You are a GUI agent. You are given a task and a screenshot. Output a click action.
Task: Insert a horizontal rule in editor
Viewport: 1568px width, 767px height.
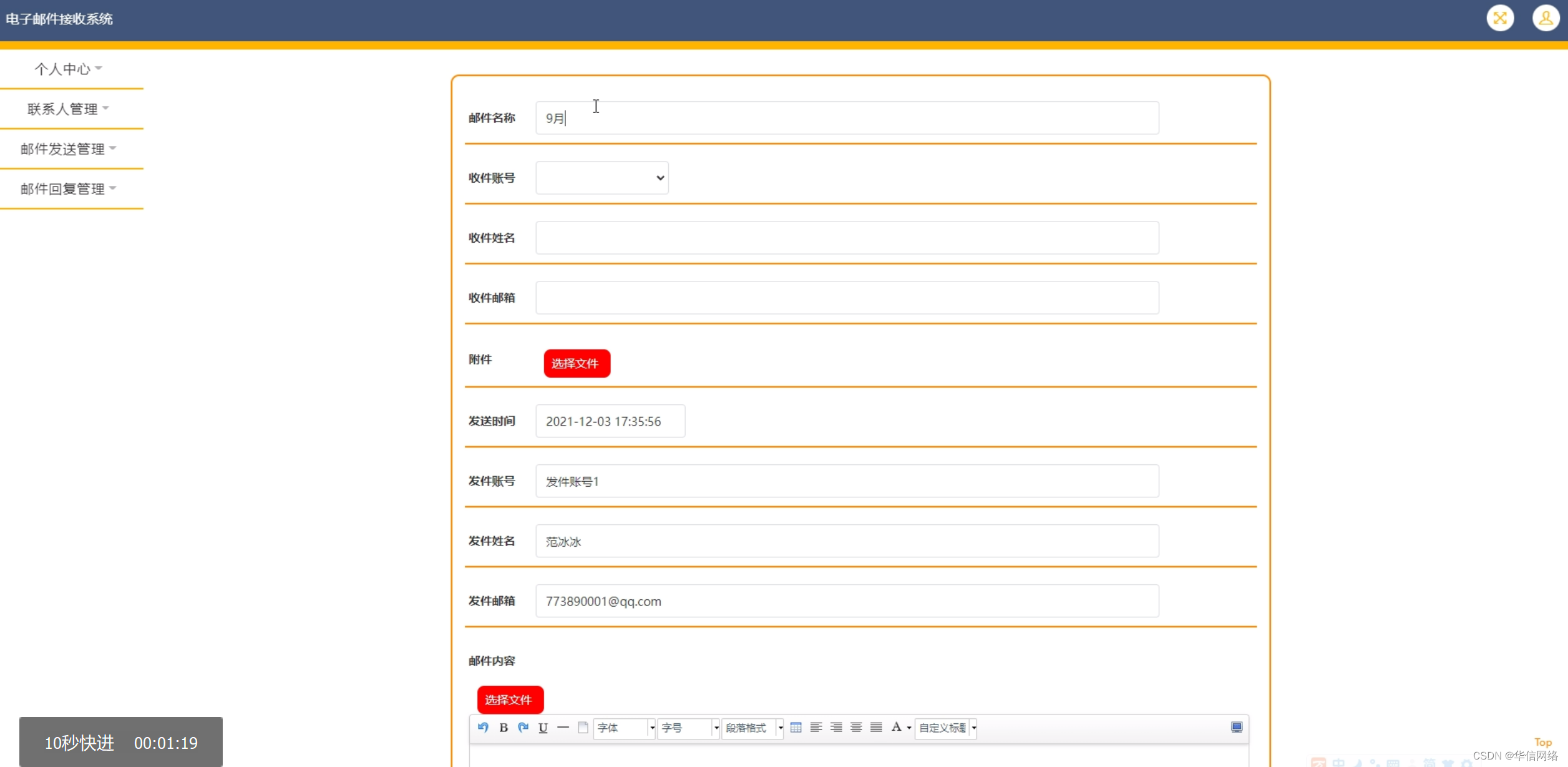coord(563,727)
